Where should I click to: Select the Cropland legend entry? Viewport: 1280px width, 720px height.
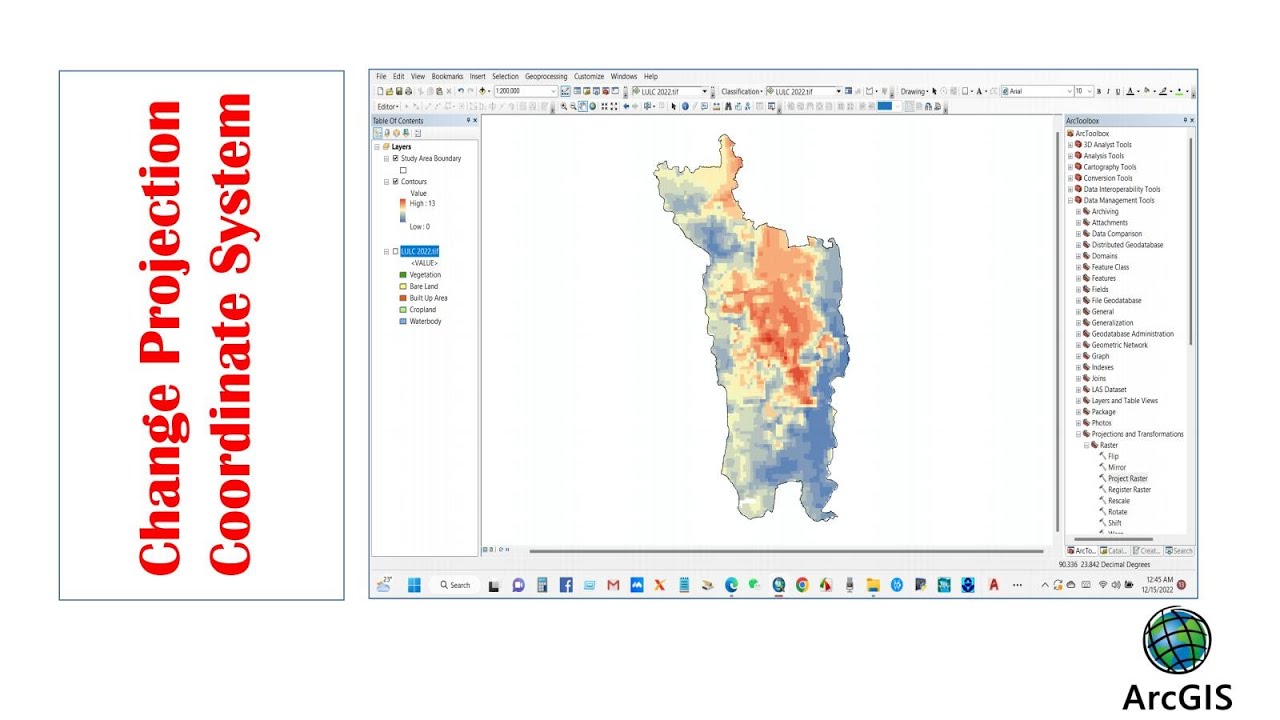pyautogui.click(x=422, y=310)
